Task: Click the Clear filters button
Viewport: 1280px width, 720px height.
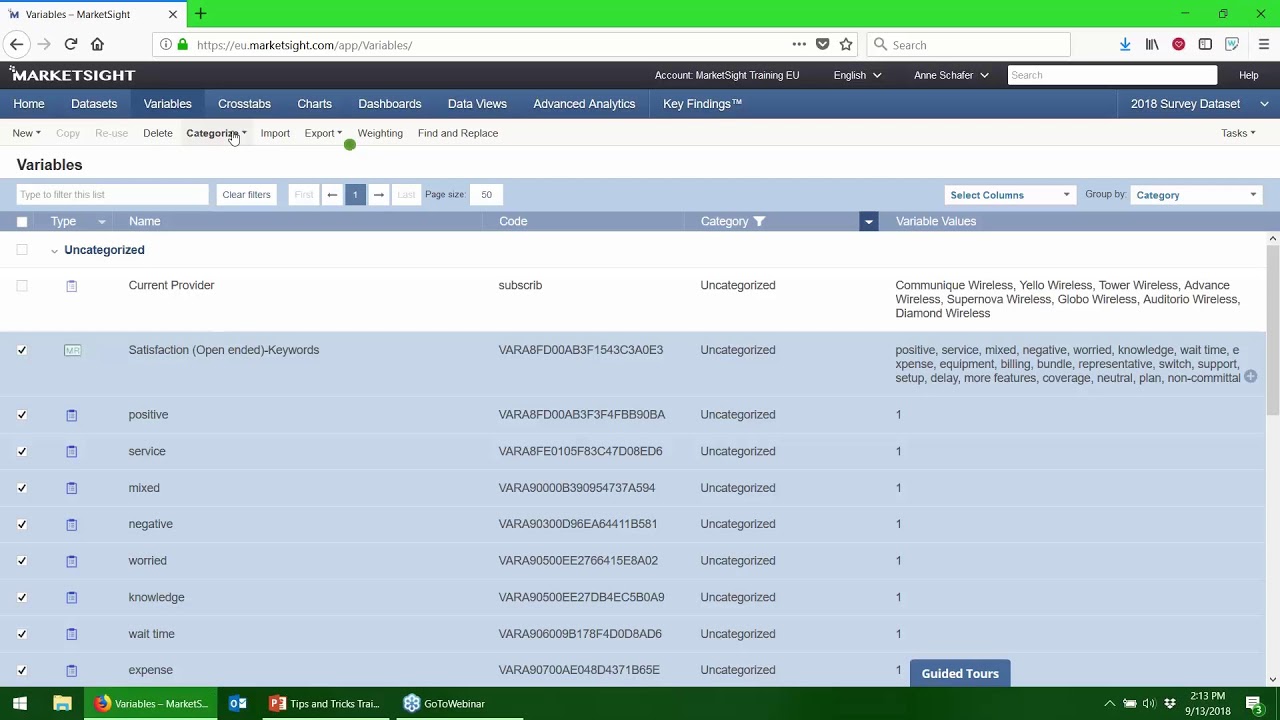Action: tap(246, 194)
